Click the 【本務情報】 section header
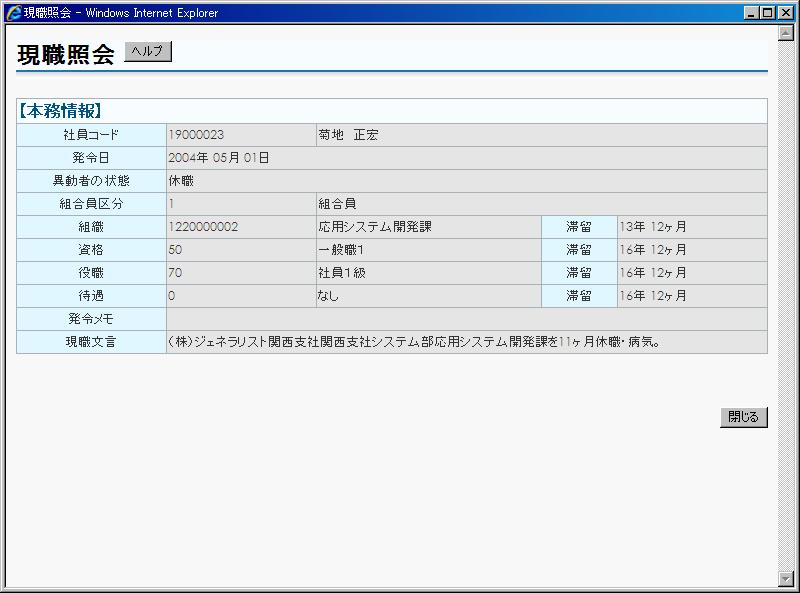 tap(61, 111)
